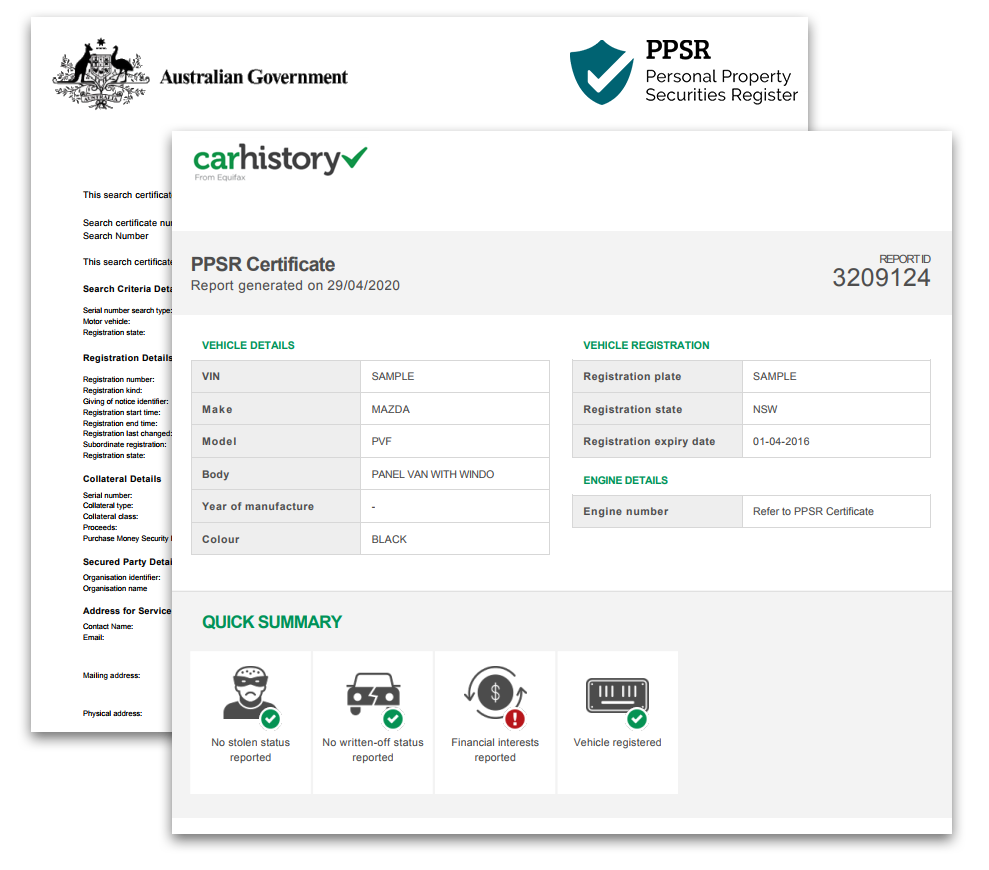The width and height of the screenshot is (989, 870).
Task: Click 'Motor vehicle:' on back document
Action: (106, 322)
